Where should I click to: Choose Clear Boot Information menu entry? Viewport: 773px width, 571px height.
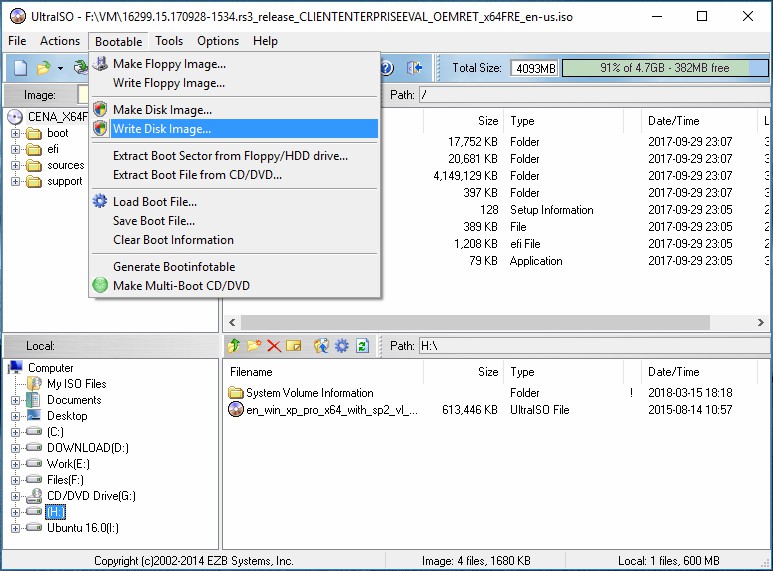tap(235, 240)
